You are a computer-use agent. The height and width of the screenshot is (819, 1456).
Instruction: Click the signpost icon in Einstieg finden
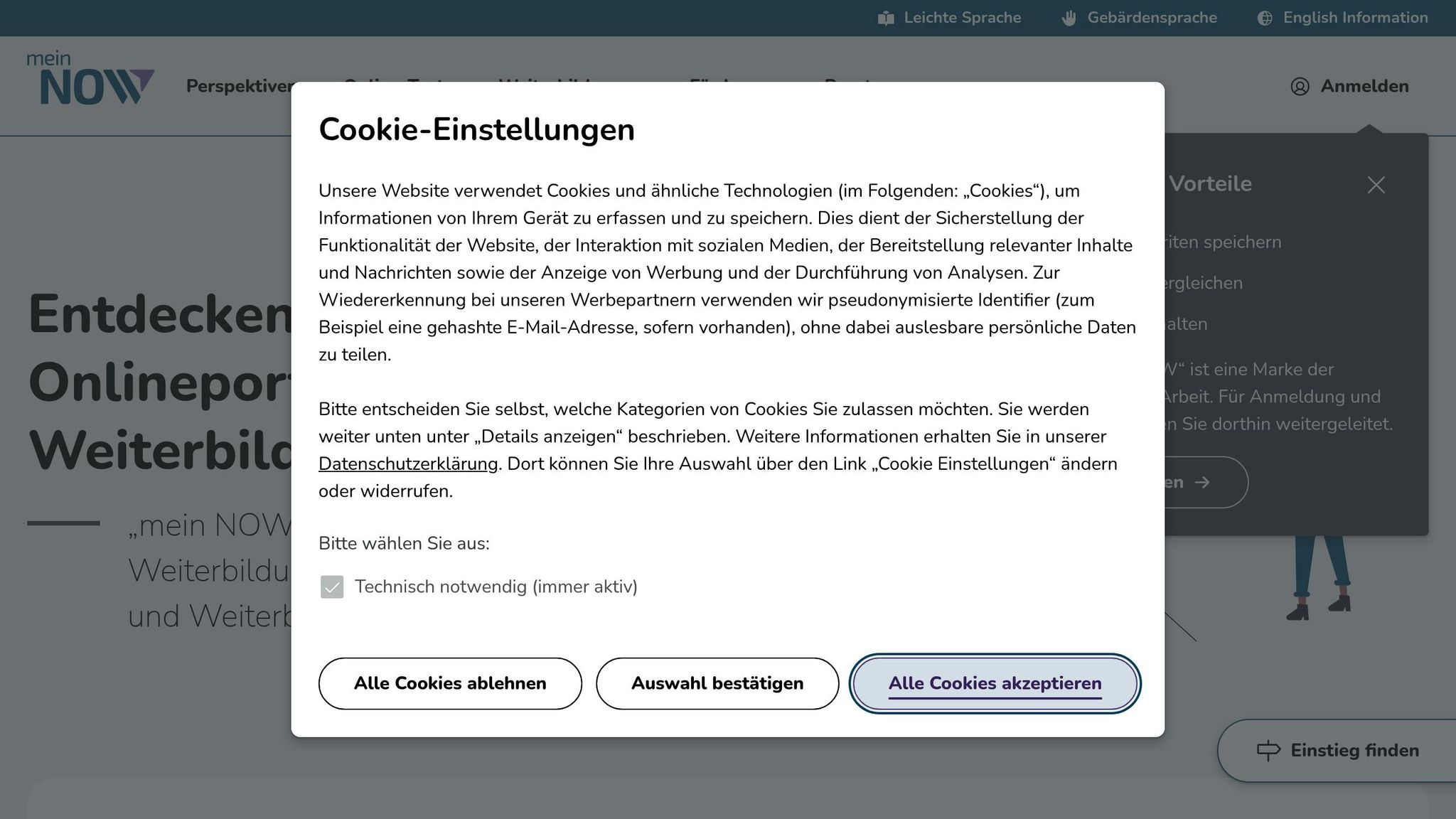pyautogui.click(x=1268, y=751)
